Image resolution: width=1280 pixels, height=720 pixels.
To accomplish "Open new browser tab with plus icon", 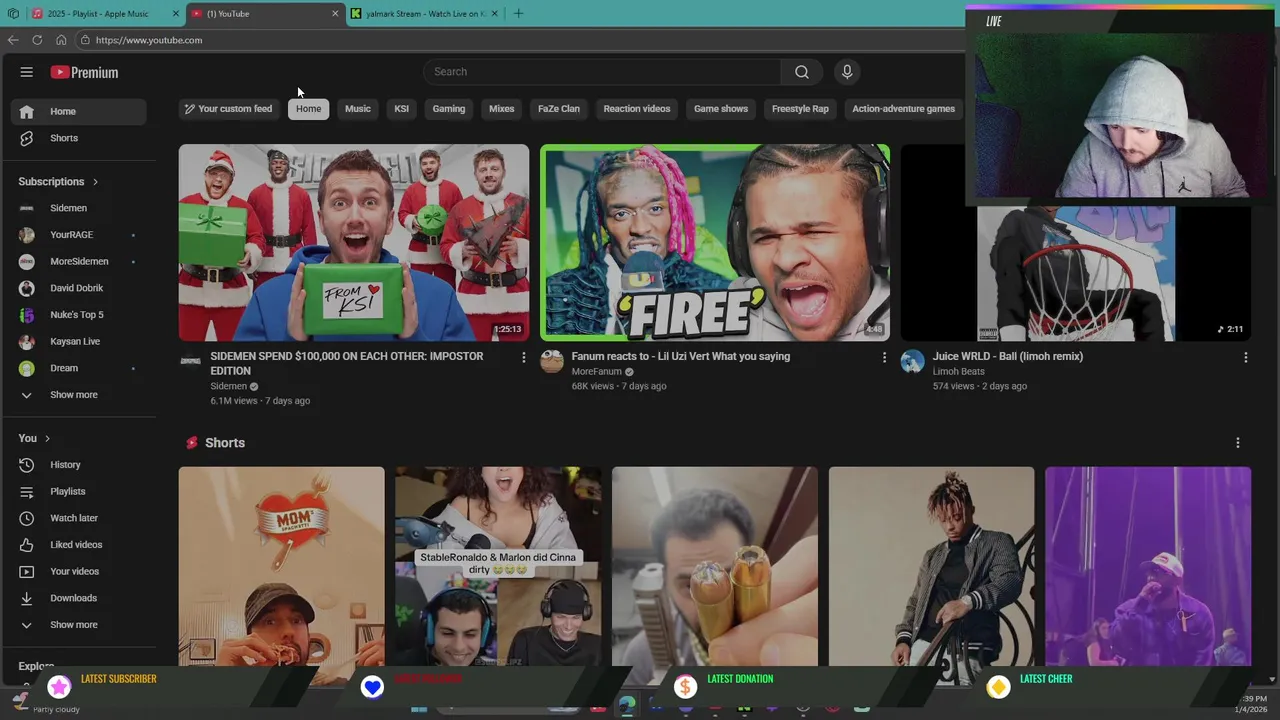I will pos(518,13).
